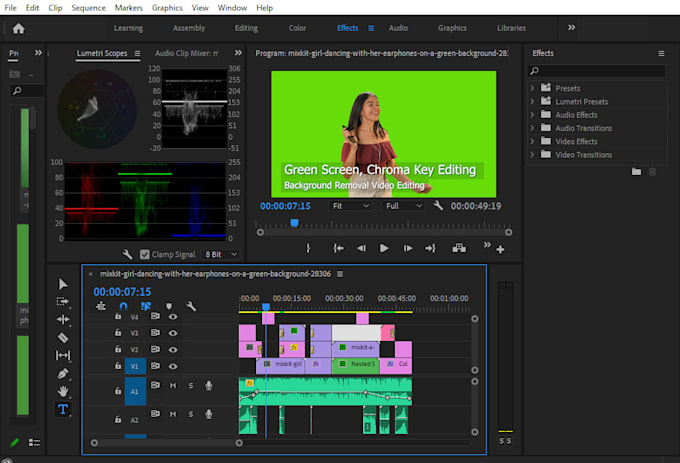
Task: Switch to the Editing workspace
Action: point(246,28)
